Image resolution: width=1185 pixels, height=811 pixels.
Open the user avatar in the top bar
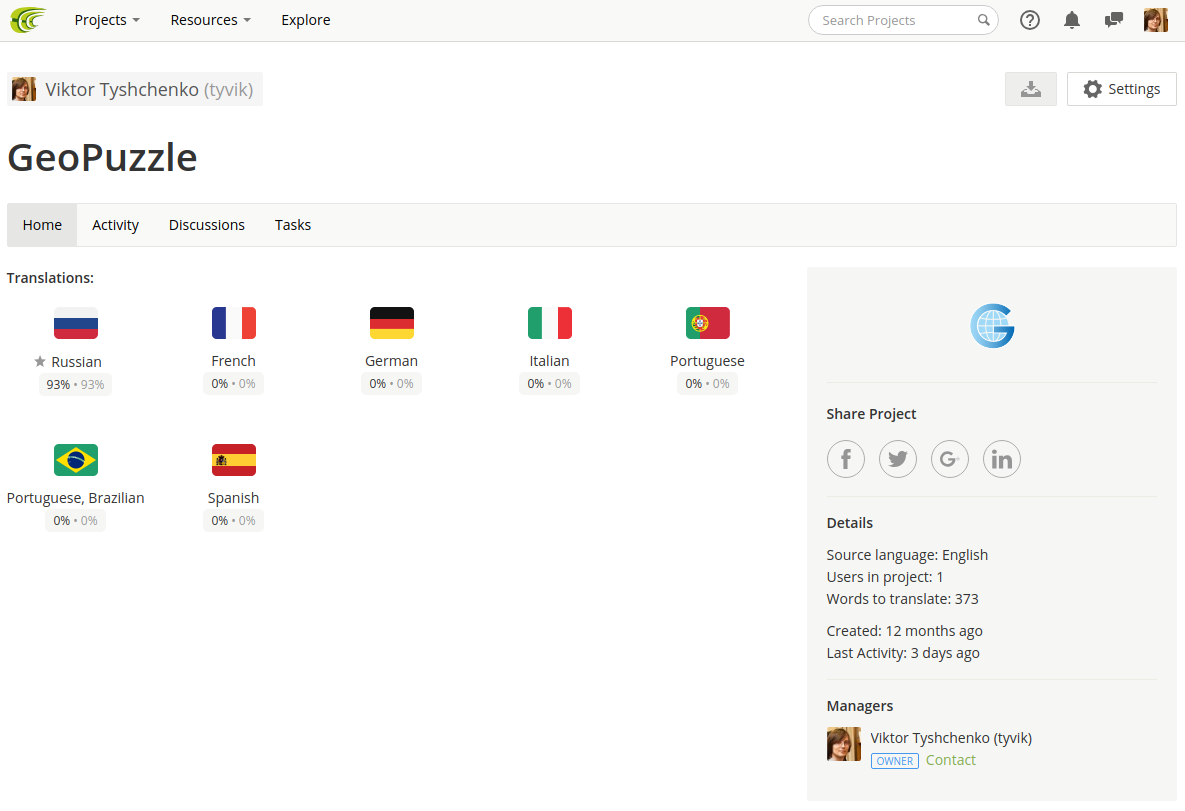[x=1156, y=20]
